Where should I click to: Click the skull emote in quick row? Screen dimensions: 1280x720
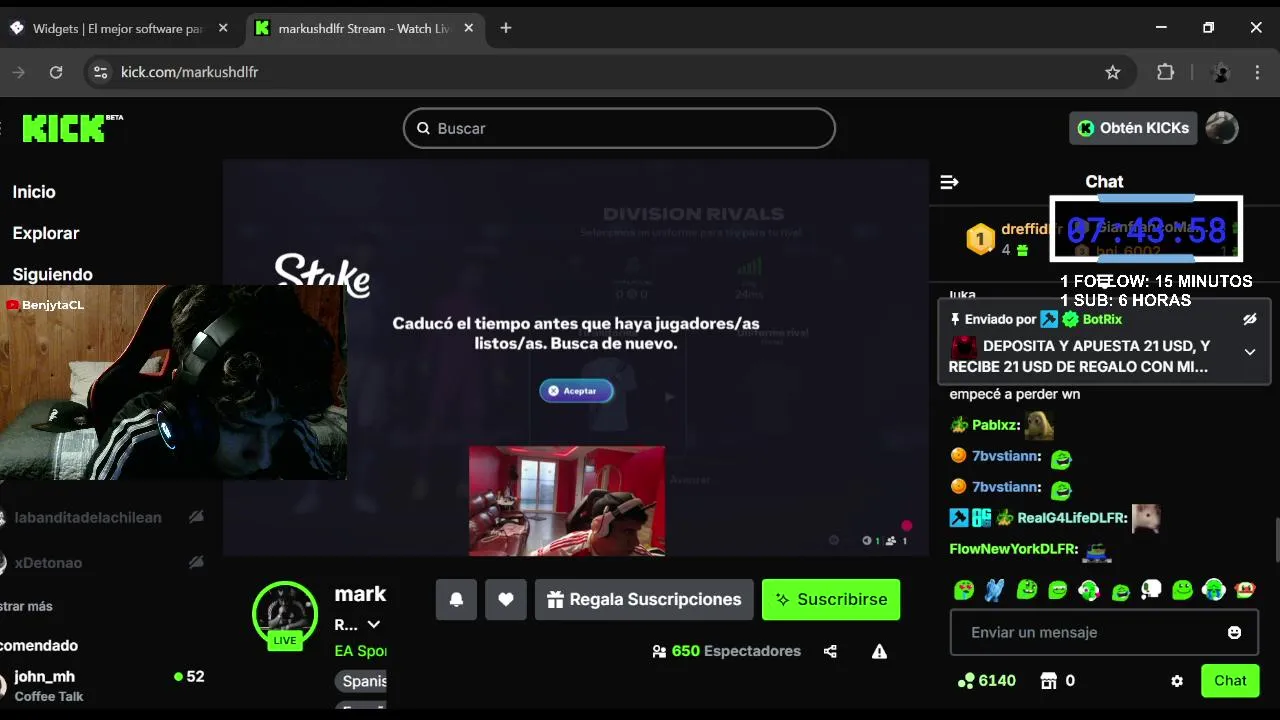point(1151,590)
